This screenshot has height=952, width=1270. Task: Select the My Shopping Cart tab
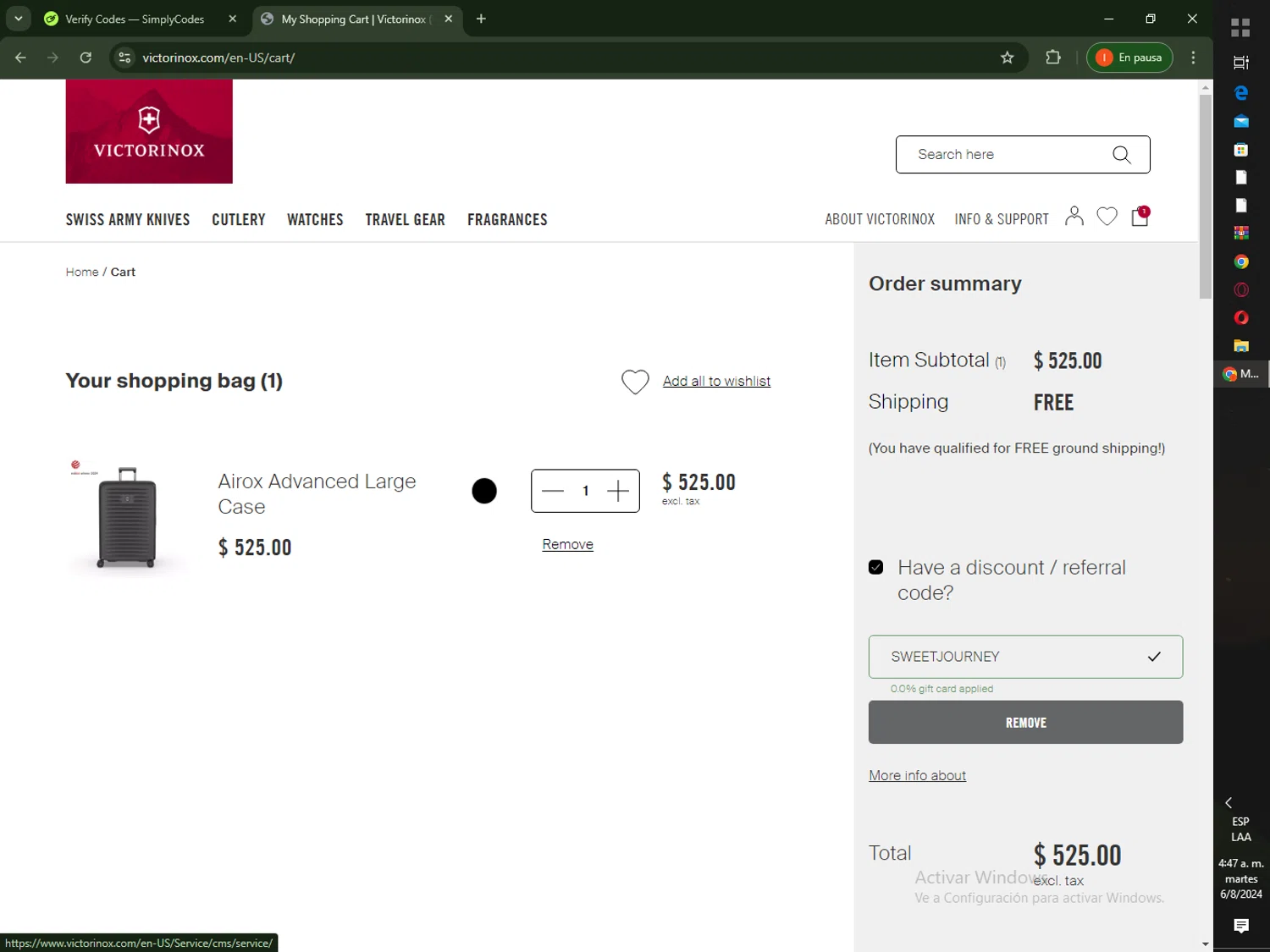click(357, 19)
